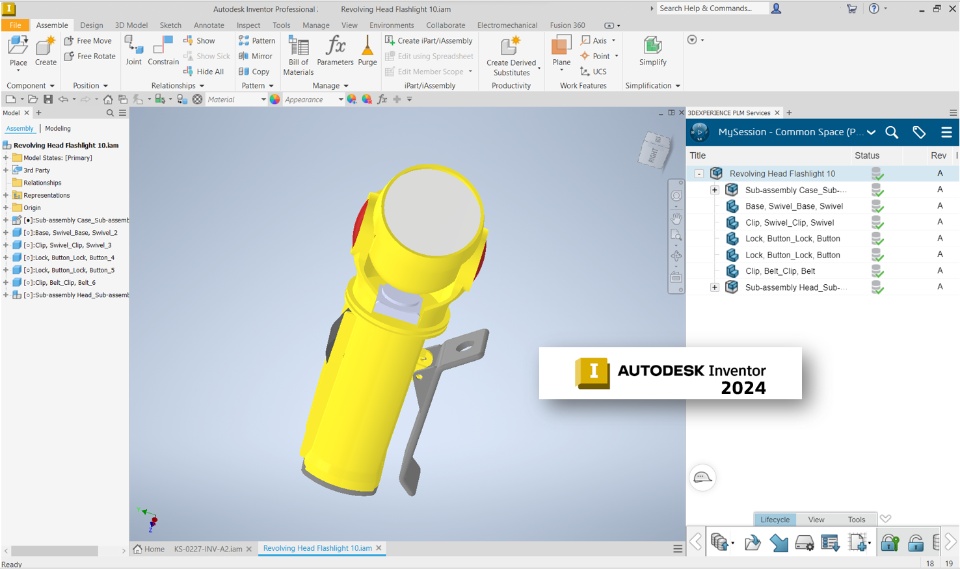Click the Show relationships tool
Screen dimensions: 960x569
pyautogui.click(x=199, y=40)
